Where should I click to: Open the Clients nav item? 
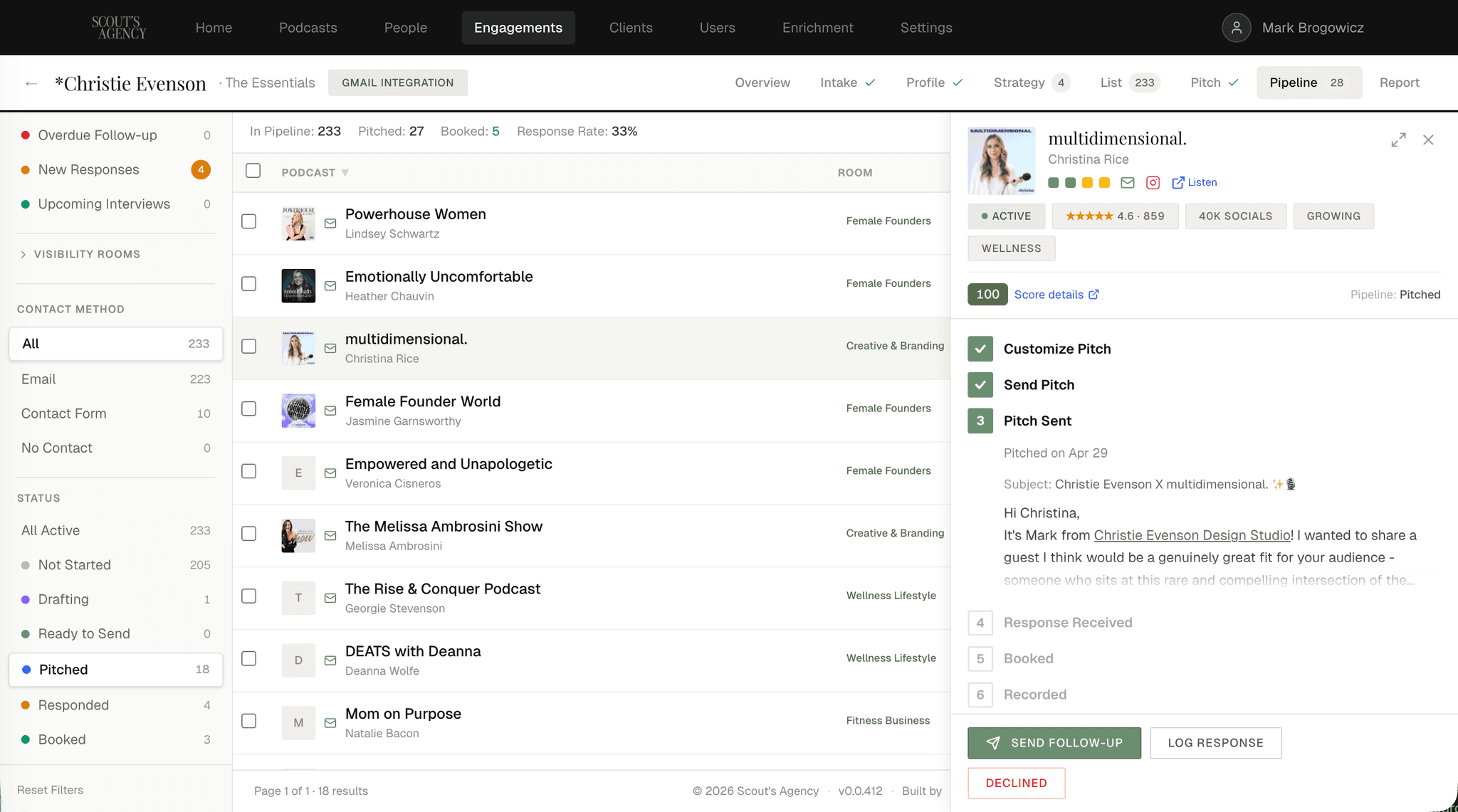click(x=631, y=28)
